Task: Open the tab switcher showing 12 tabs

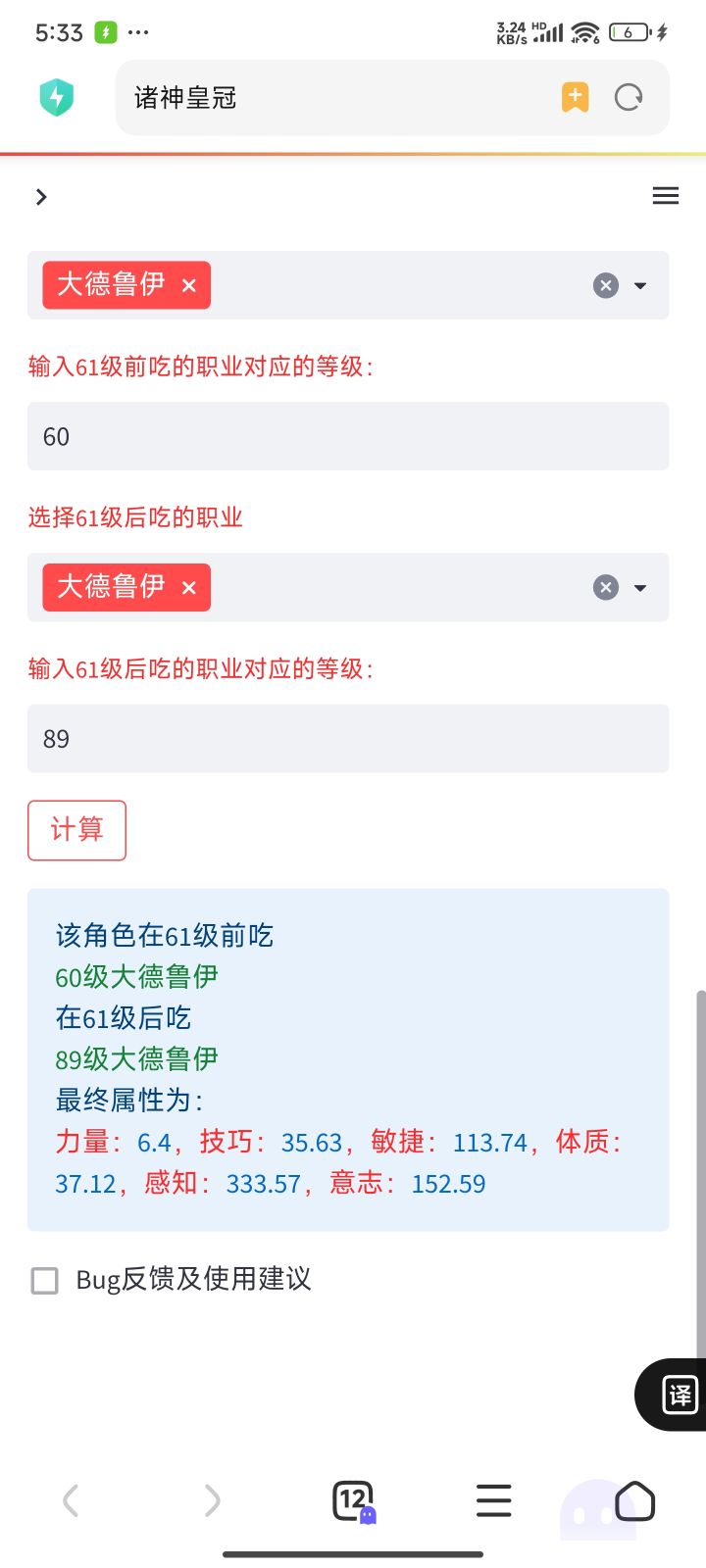Action: [x=353, y=1500]
